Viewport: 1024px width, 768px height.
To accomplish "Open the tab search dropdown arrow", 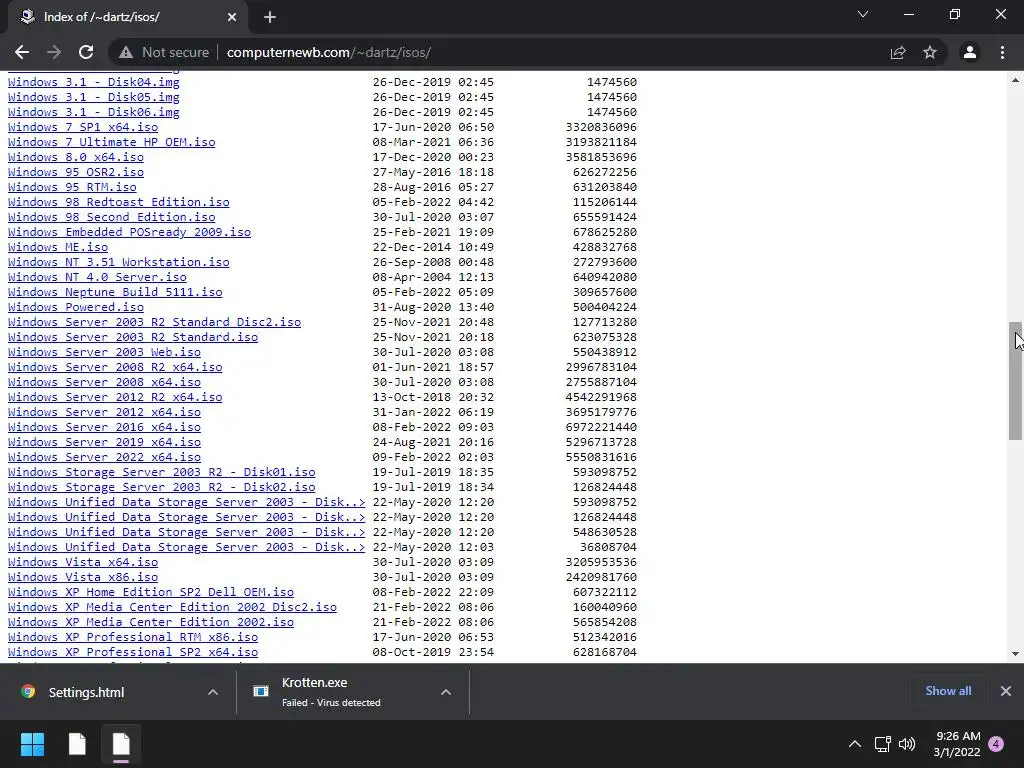I will point(863,14).
